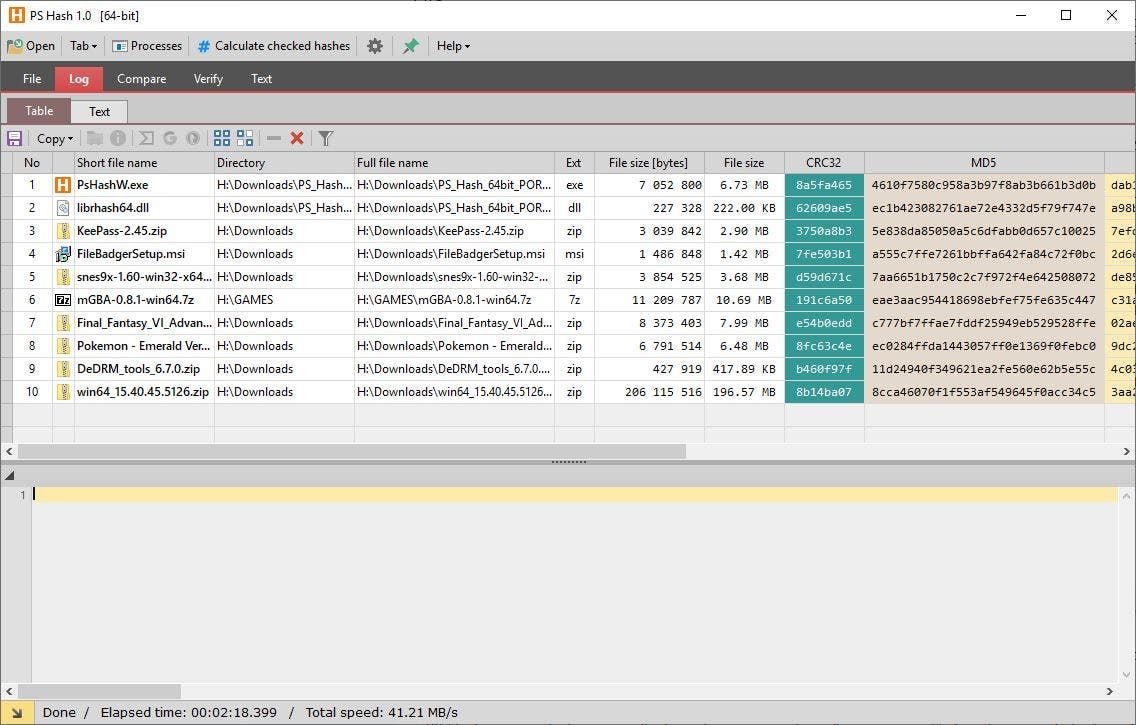The width and height of the screenshot is (1136, 725).
Task: Sort by the Short file name column header
Action: click(144, 163)
